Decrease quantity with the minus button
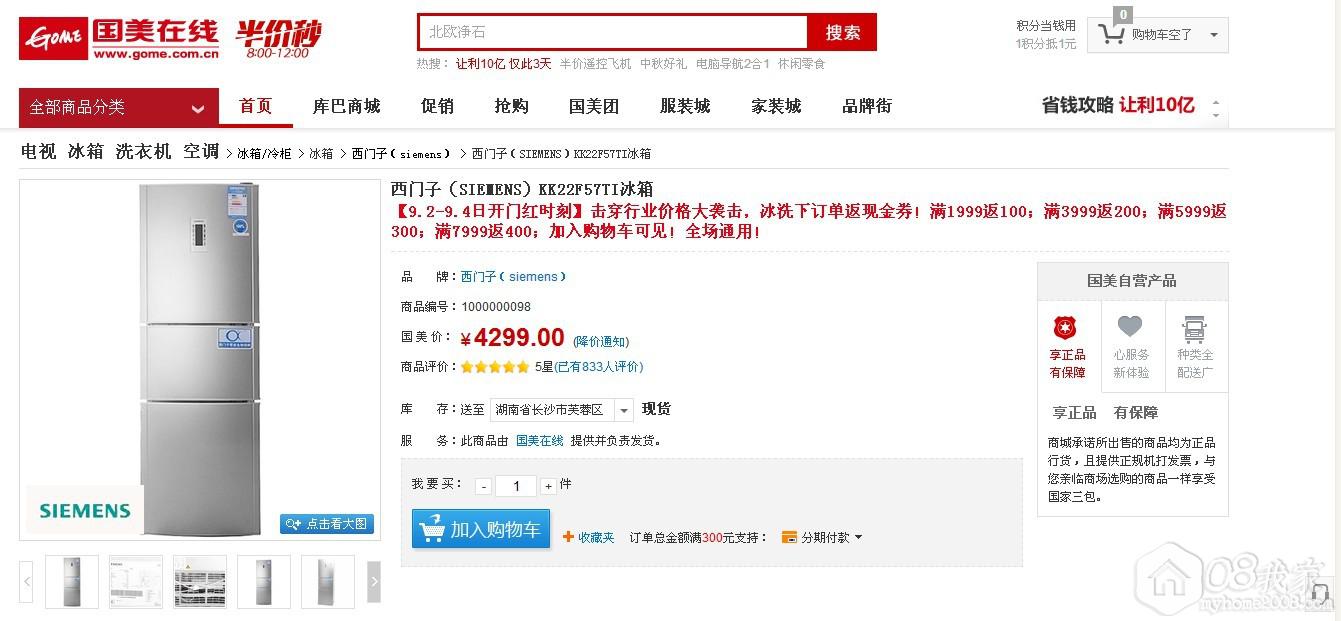The image size is (1341, 621). (x=484, y=487)
